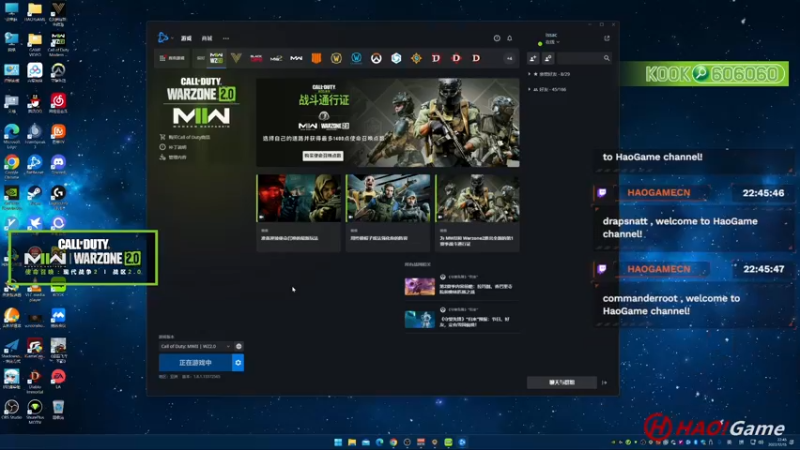This screenshot has width=800, height=450.
Task: Select the Hearthstone game icon
Action: pos(416,58)
